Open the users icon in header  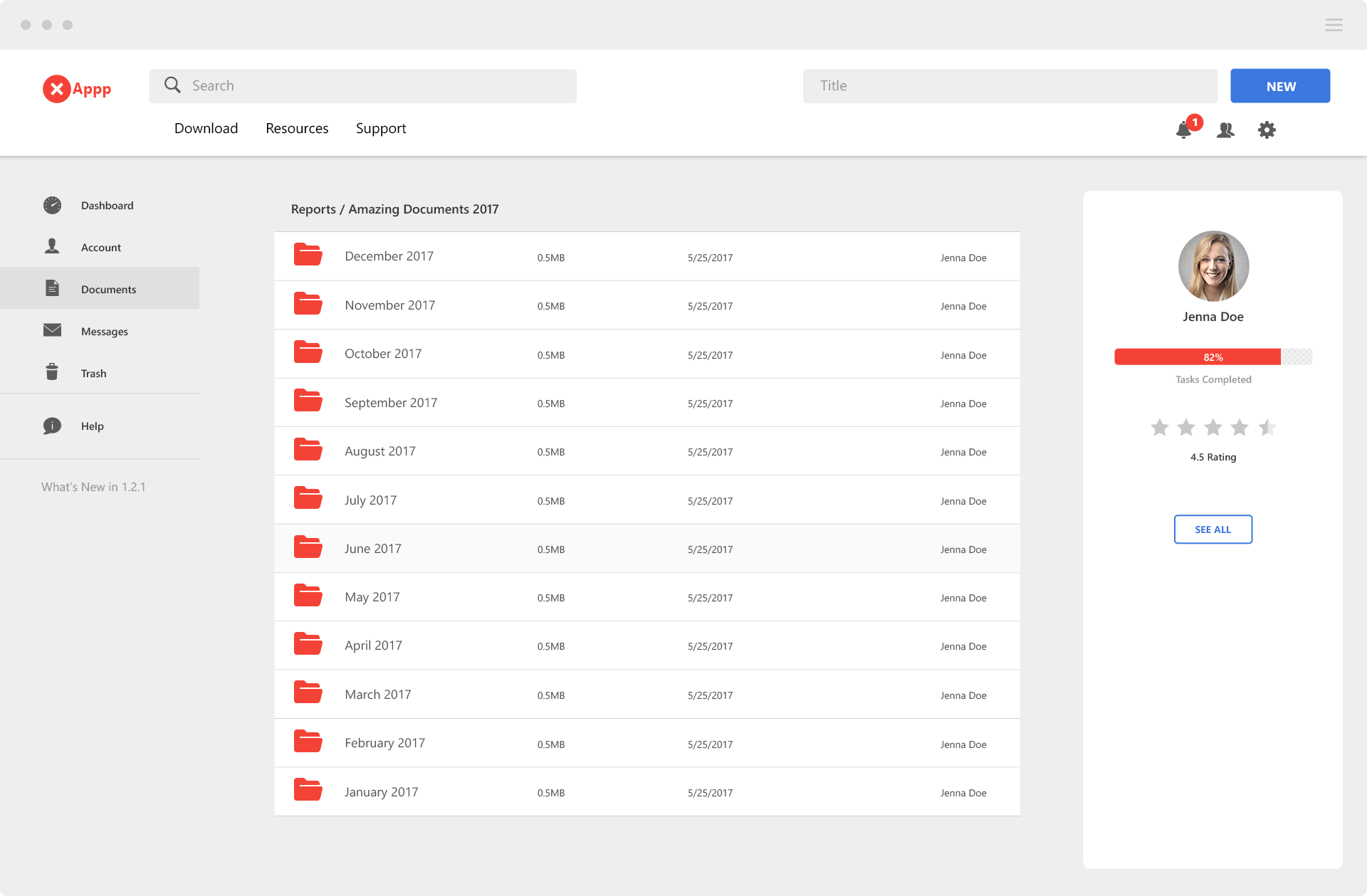pyautogui.click(x=1225, y=130)
